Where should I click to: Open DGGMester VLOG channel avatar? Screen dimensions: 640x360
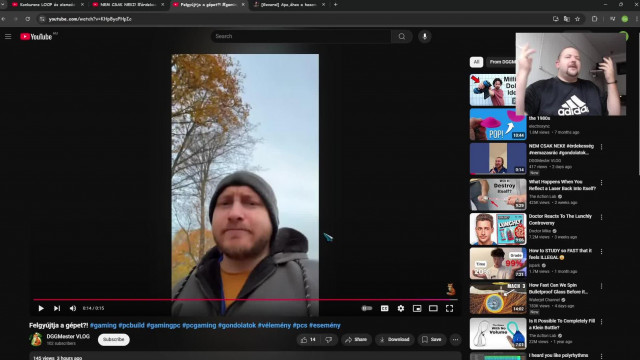36,340
